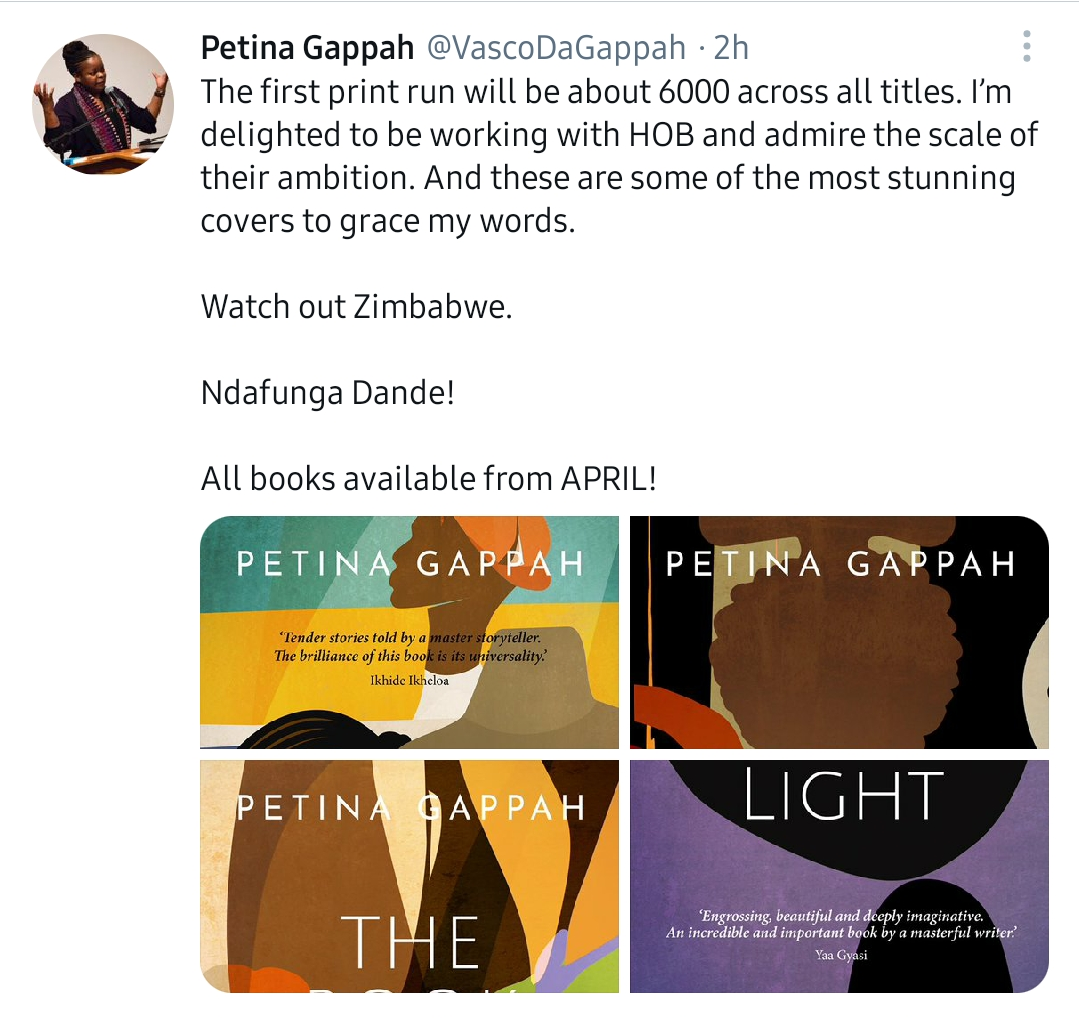Viewport: 1079px width, 1018px height.
Task: Click Petina Gappah's round profile avatar
Action: pyautogui.click(x=103, y=104)
